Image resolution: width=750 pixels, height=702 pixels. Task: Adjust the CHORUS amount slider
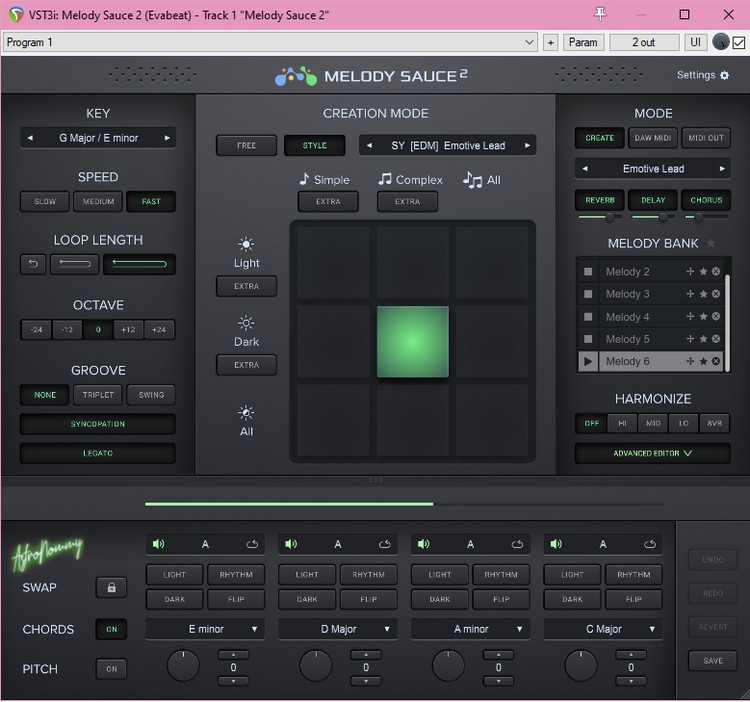click(x=706, y=217)
